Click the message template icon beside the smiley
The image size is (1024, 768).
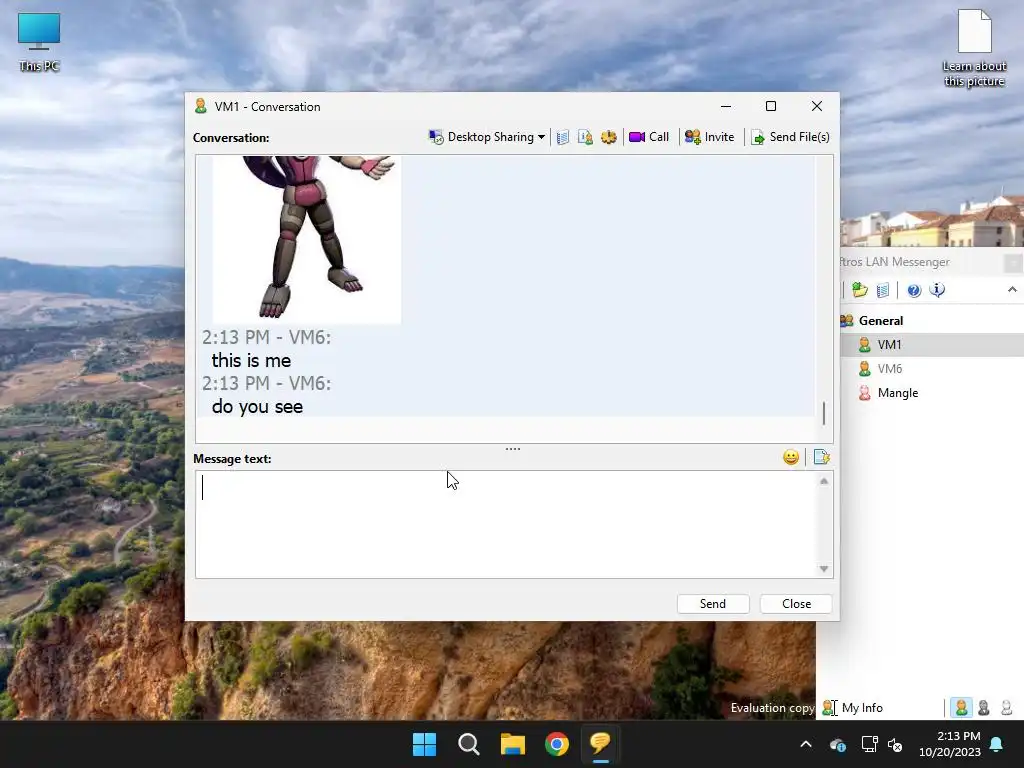pyautogui.click(x=822, y=457)
